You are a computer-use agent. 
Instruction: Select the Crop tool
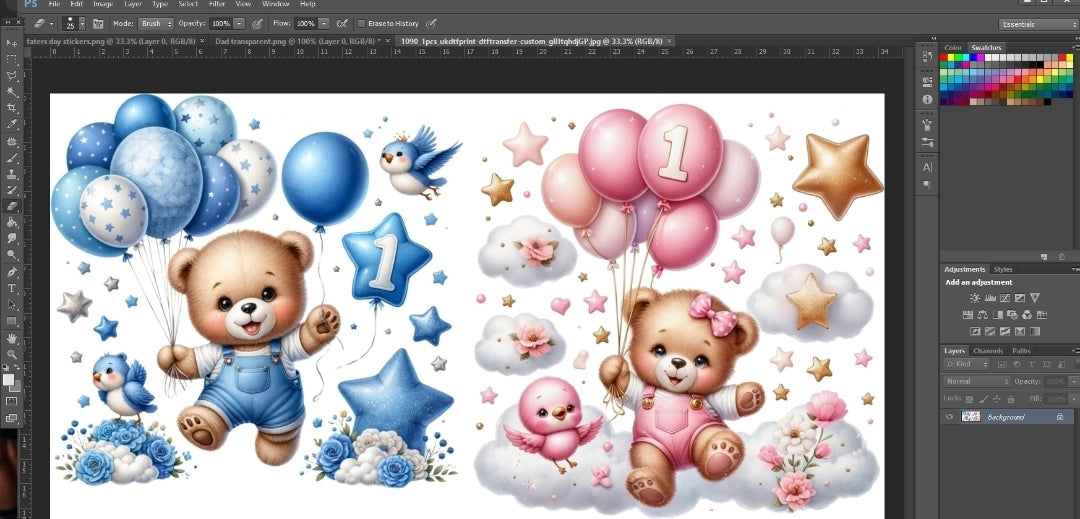(12, 108)
